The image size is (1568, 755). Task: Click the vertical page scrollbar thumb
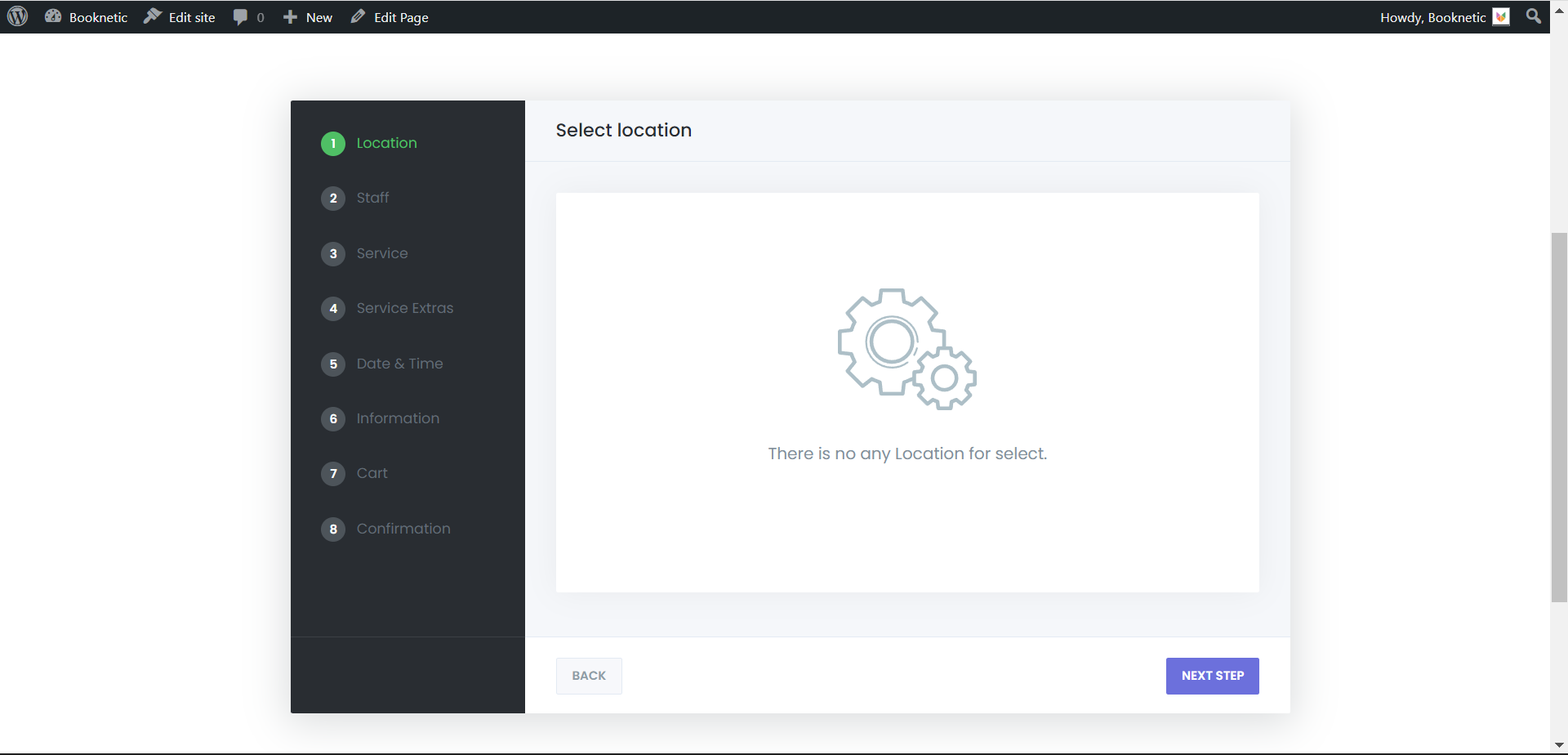point(1559,418)
